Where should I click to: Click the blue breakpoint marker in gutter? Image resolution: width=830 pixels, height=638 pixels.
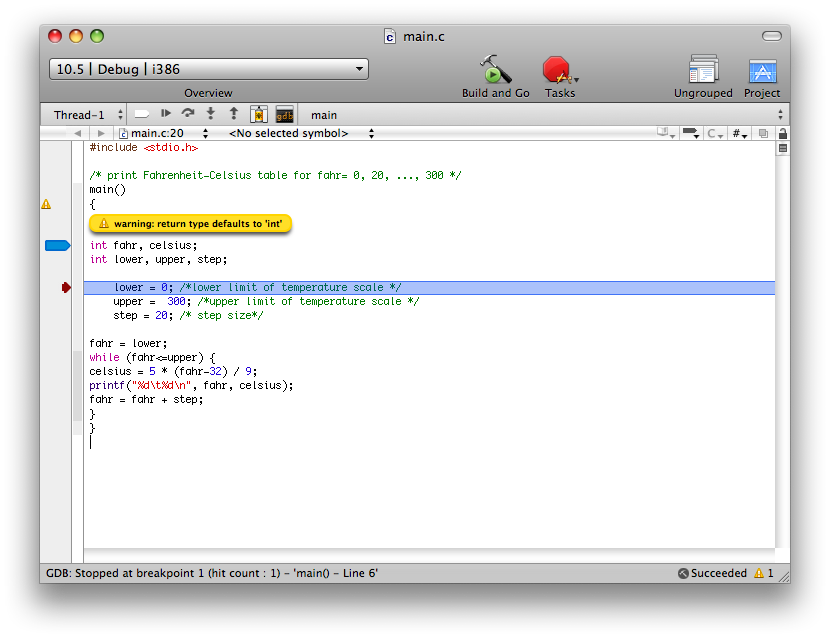pos(57,245)
